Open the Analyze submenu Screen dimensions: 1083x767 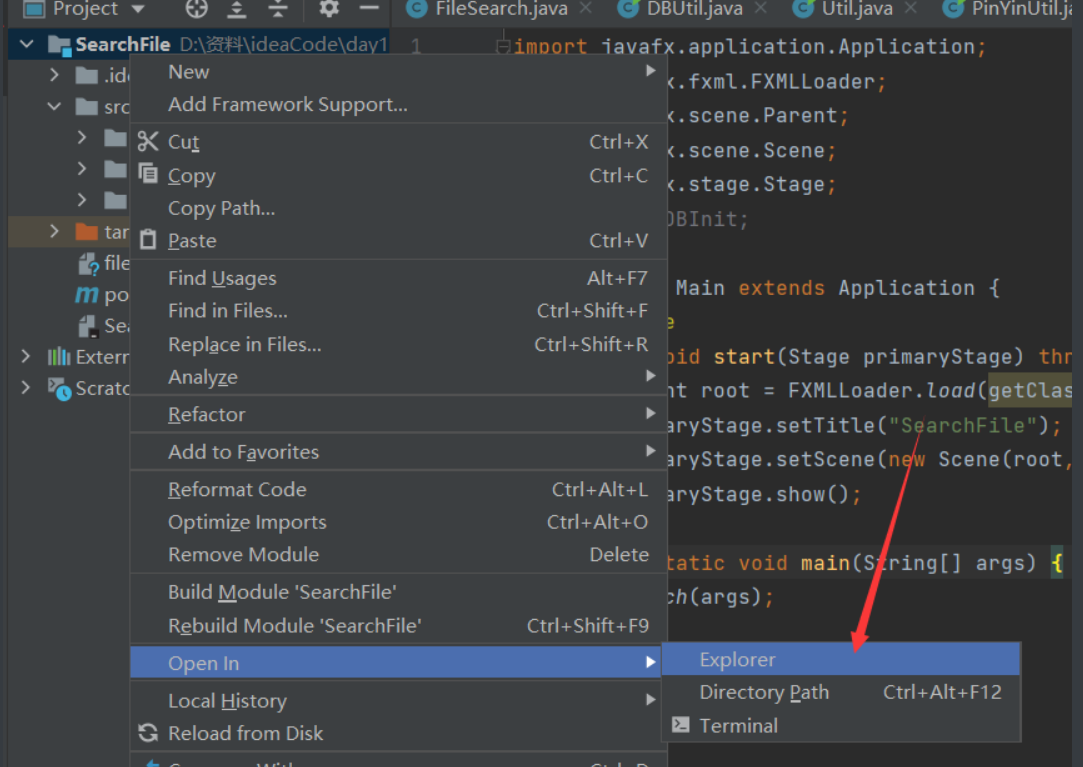click(x=399, y=377)
